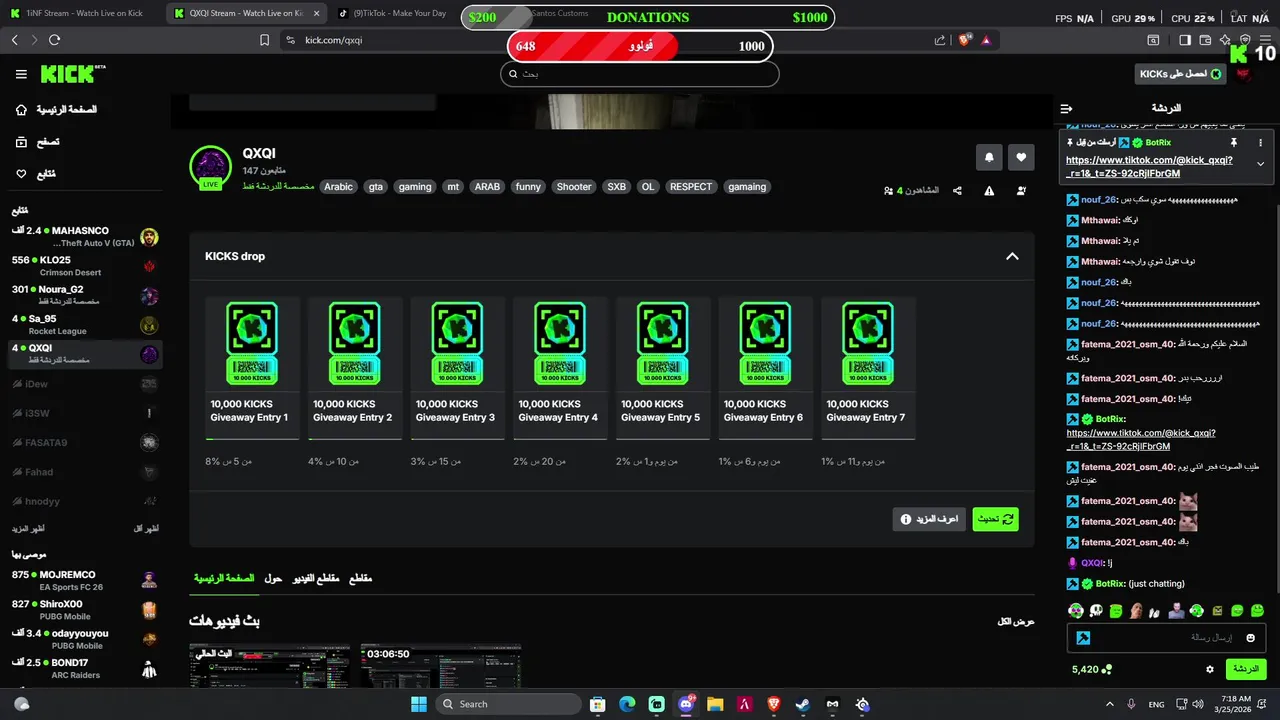1280x720 pixels.
Task: Click the report warning triangle icon
Action: (989, 190)
